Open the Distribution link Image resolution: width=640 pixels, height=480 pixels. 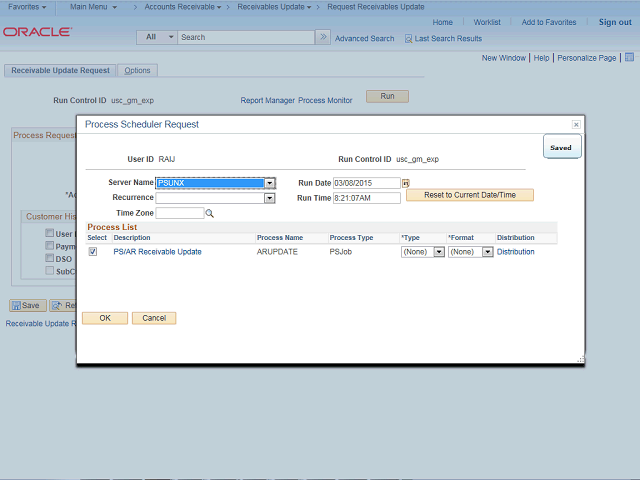(x=515, y=252)
